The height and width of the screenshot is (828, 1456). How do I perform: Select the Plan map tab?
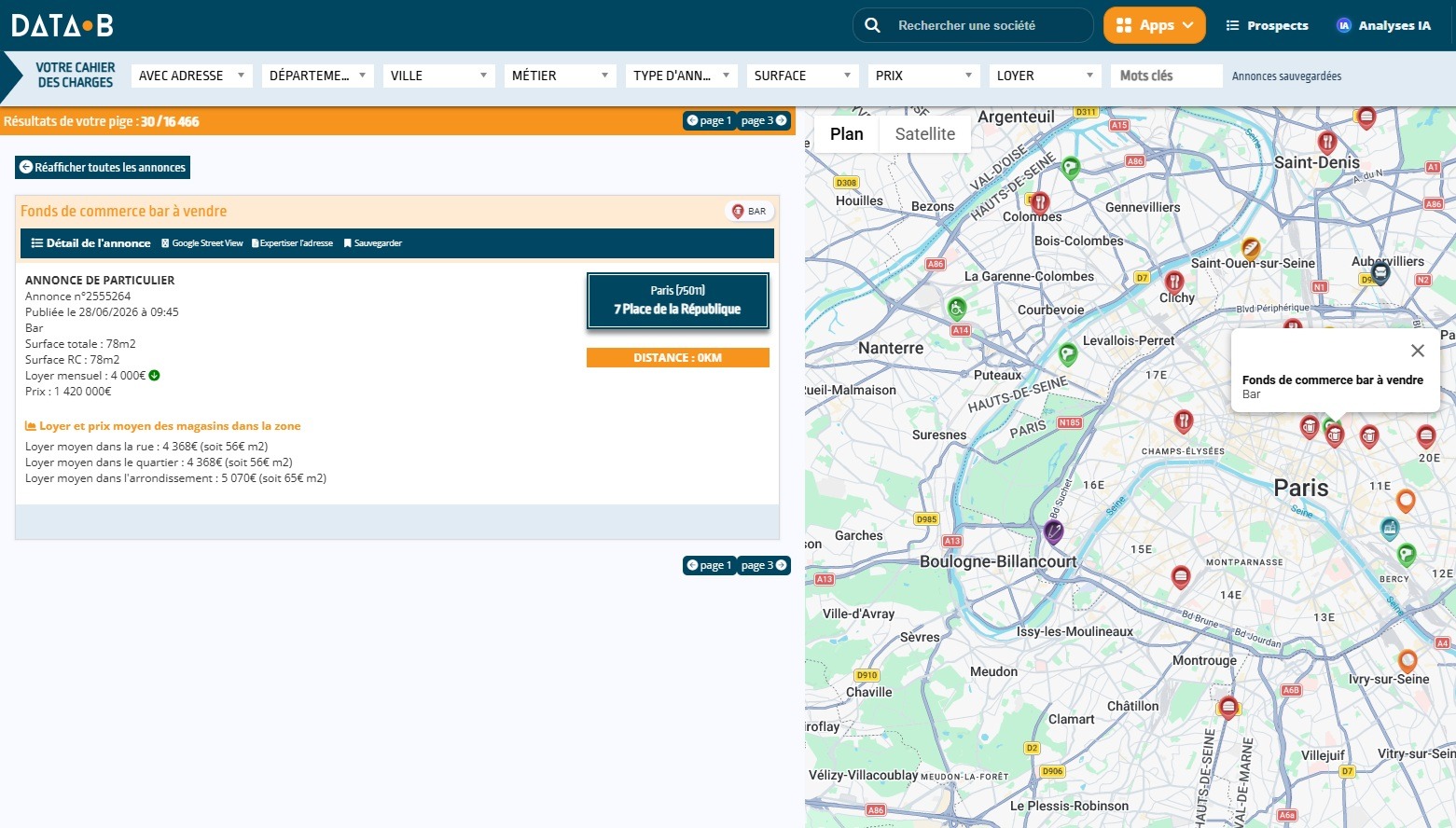[847, 134]
